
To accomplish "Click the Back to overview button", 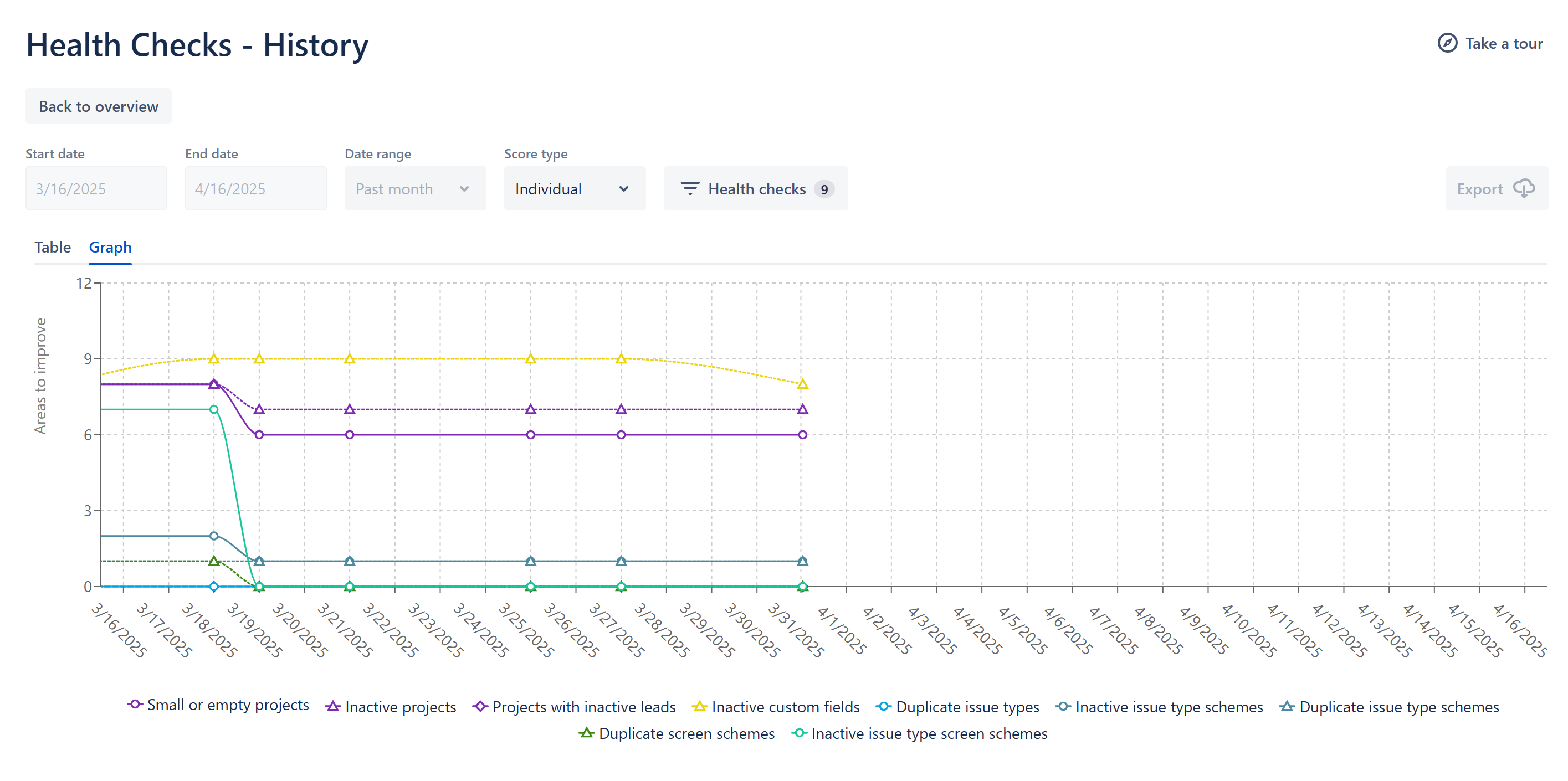I will (x=99, y=106).
